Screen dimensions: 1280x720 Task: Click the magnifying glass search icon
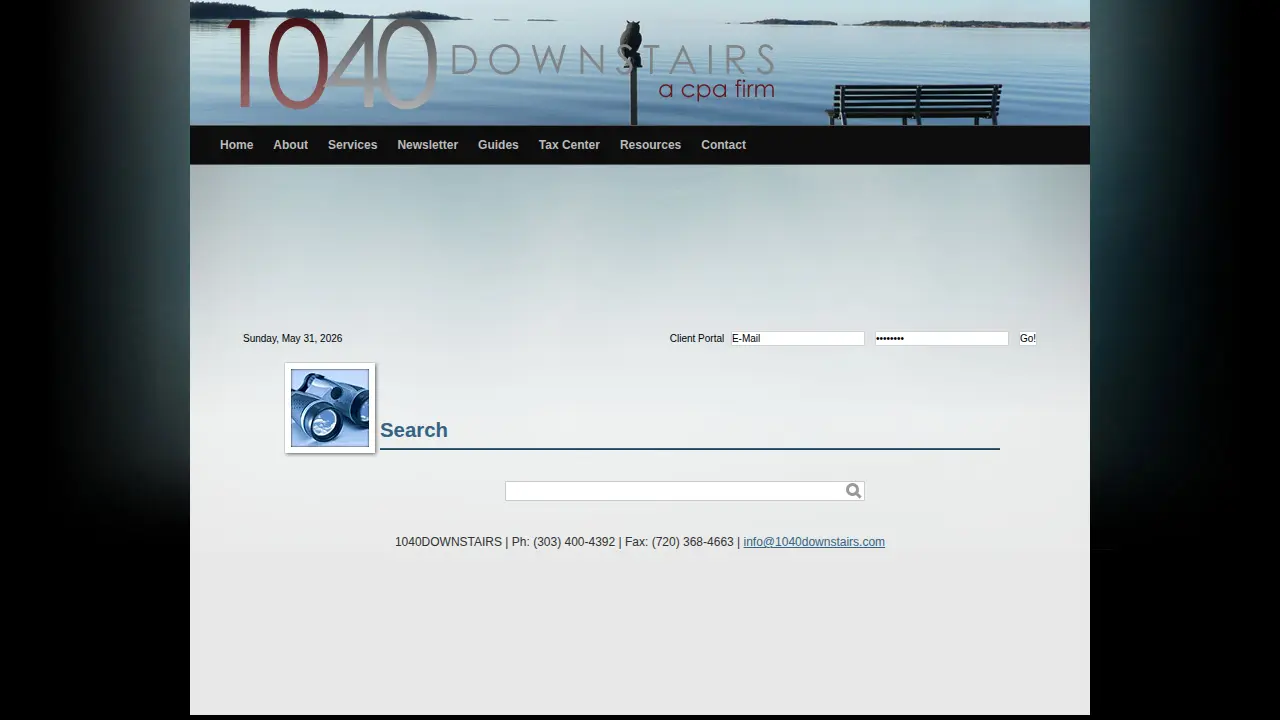(853, 491)
